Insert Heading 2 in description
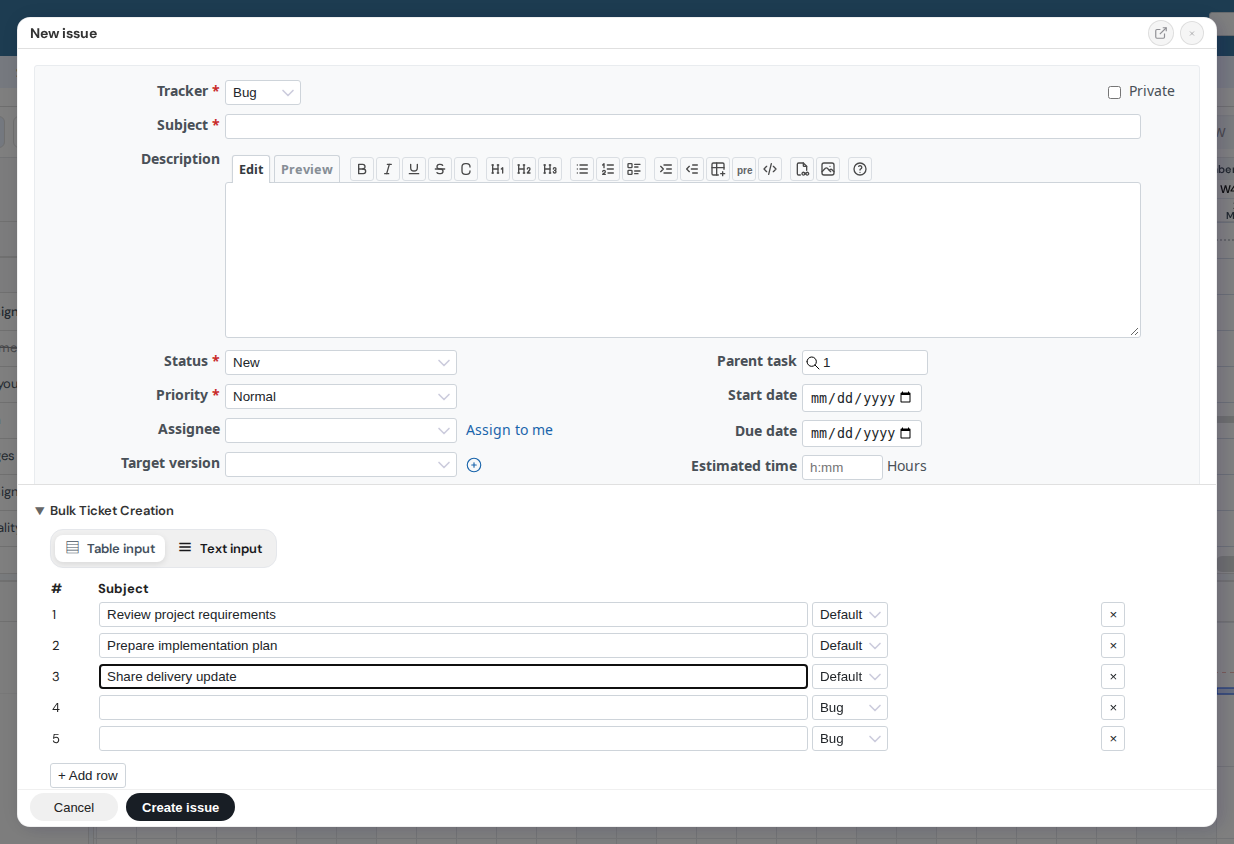 click(524, 169)
